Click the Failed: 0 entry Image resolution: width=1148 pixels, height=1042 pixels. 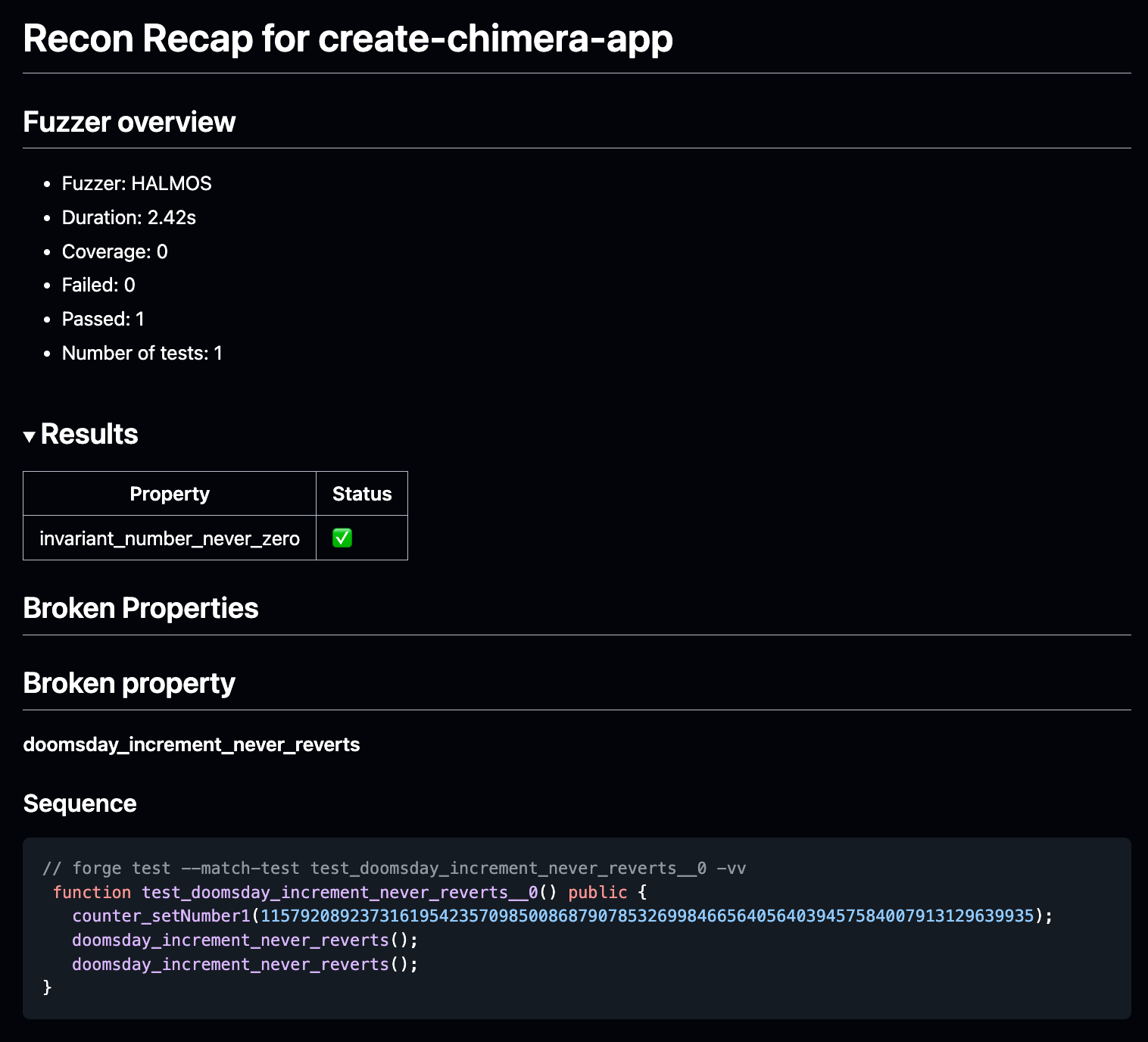(x=98, y=285)
